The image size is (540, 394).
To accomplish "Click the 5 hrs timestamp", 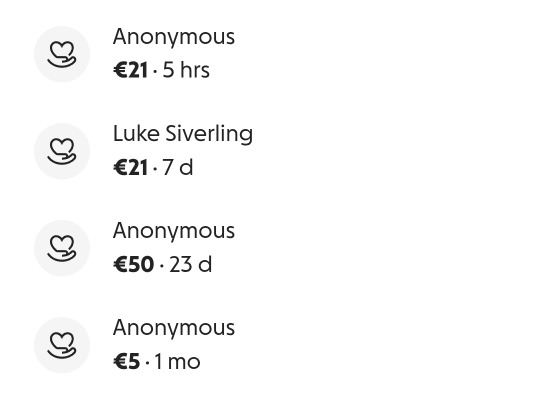I will coord(186,70).
